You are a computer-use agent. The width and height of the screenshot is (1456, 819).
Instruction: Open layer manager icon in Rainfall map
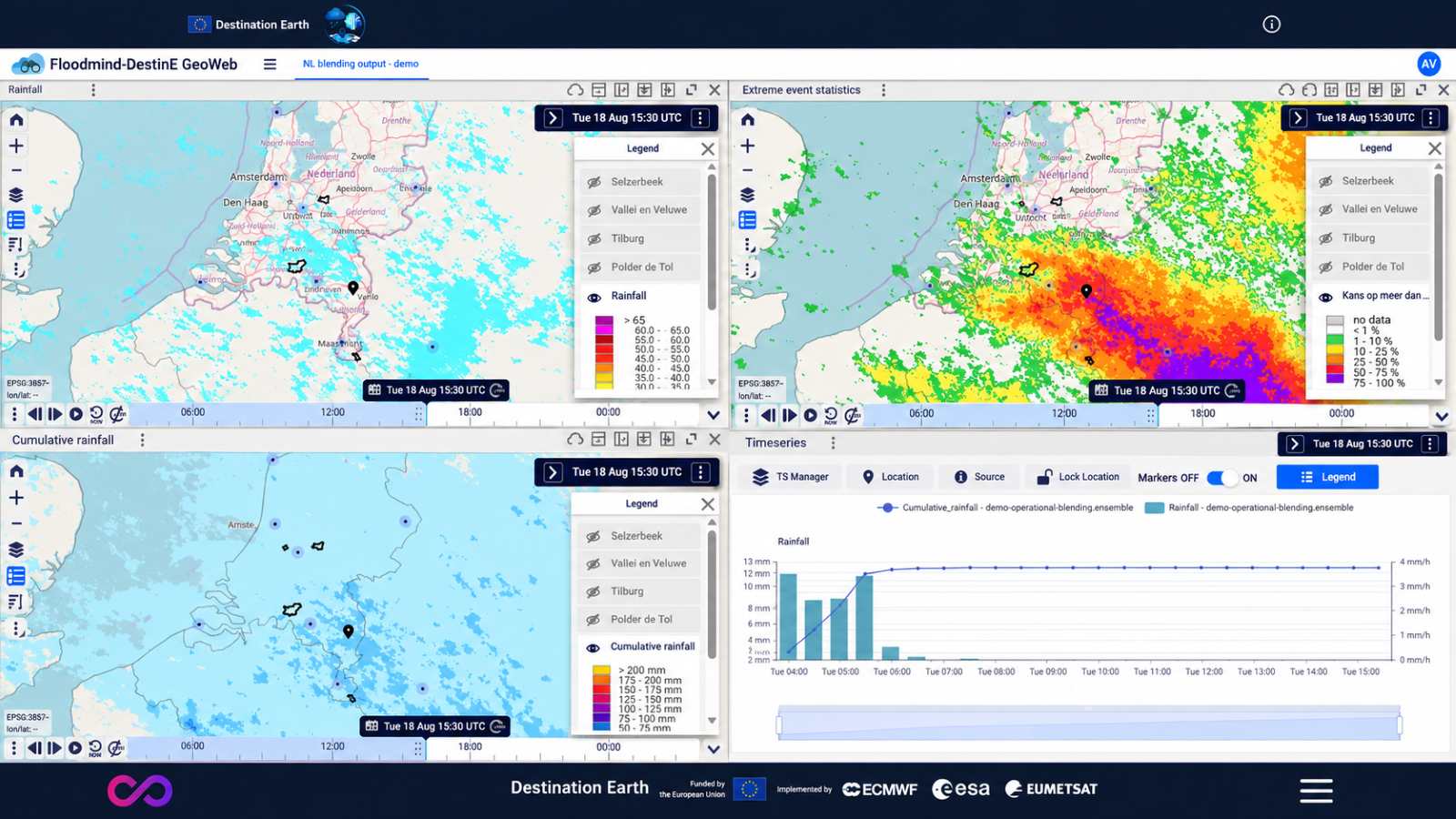pyautogui.click(x=16, y=195)
